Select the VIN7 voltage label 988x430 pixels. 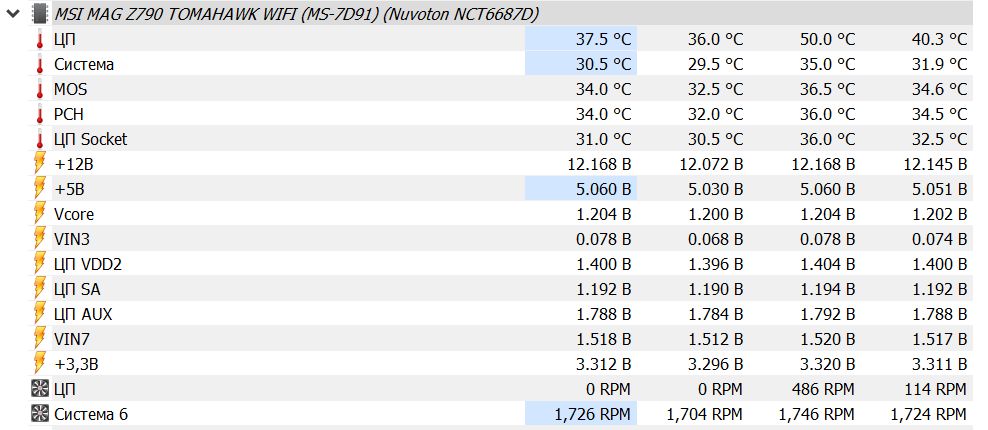coord(71,339)
